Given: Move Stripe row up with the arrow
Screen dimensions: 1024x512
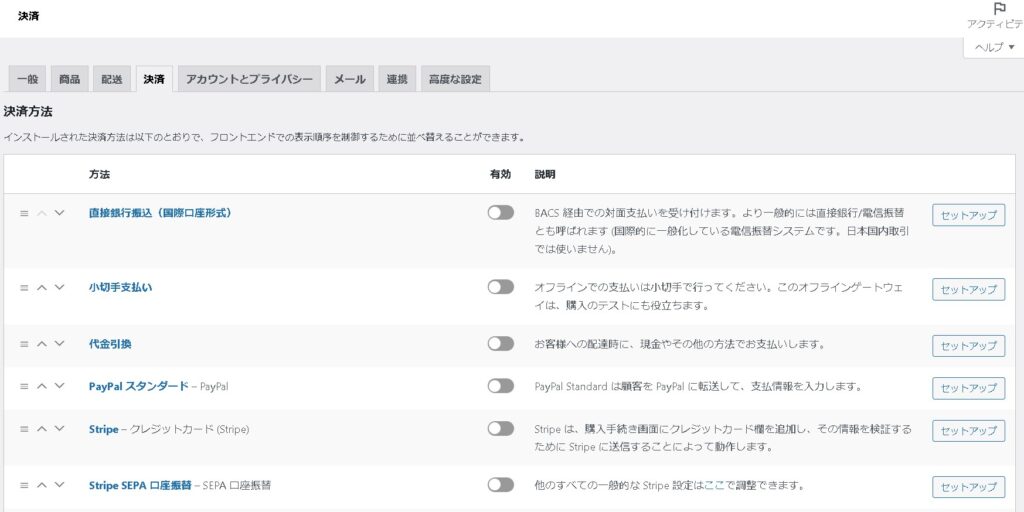Looking at the screenshot, I should tap(42, 429).
